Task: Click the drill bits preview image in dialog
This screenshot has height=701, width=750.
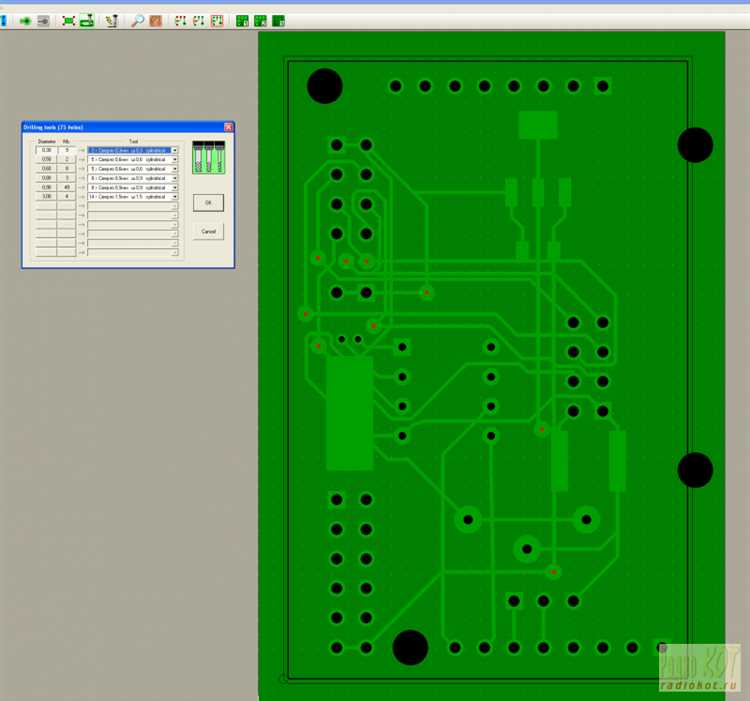Action: pos(209,157)
